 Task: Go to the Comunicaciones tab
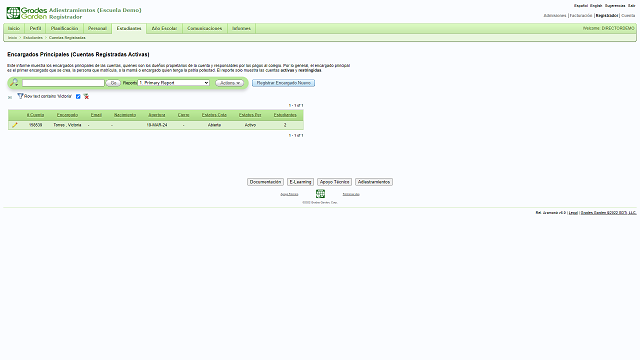coord(204,28)
